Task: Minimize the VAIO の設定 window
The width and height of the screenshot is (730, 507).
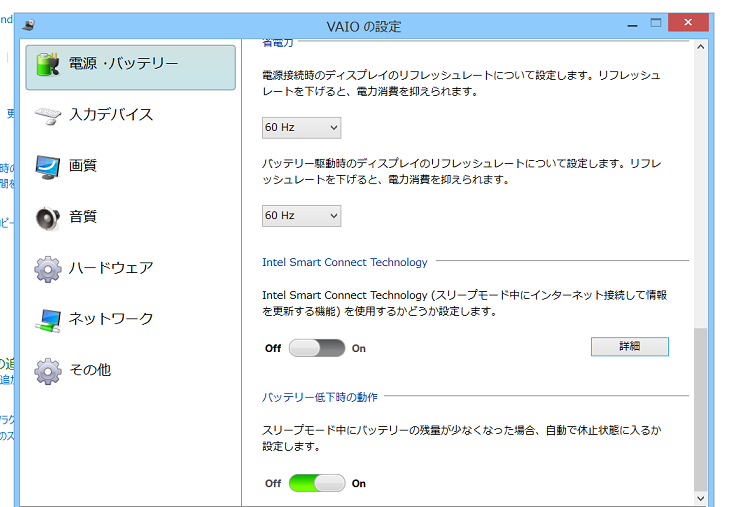Action: [632, 24]
